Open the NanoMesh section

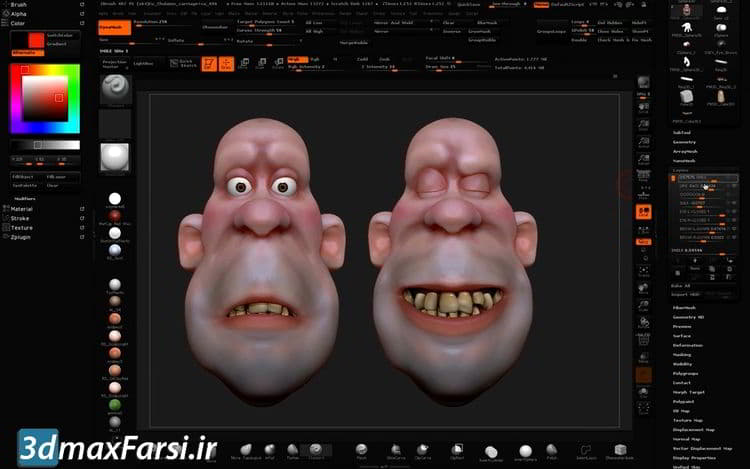[684, 161]
